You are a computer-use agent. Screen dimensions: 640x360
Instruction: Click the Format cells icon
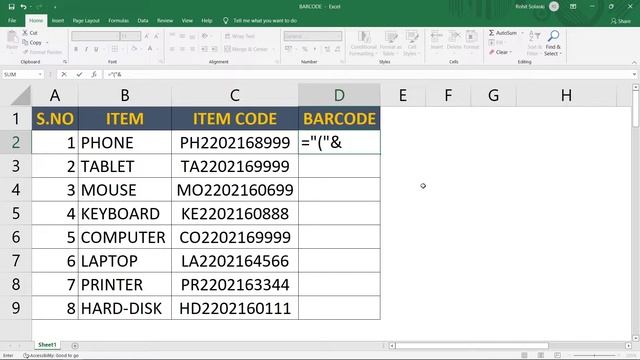point(471,40)
